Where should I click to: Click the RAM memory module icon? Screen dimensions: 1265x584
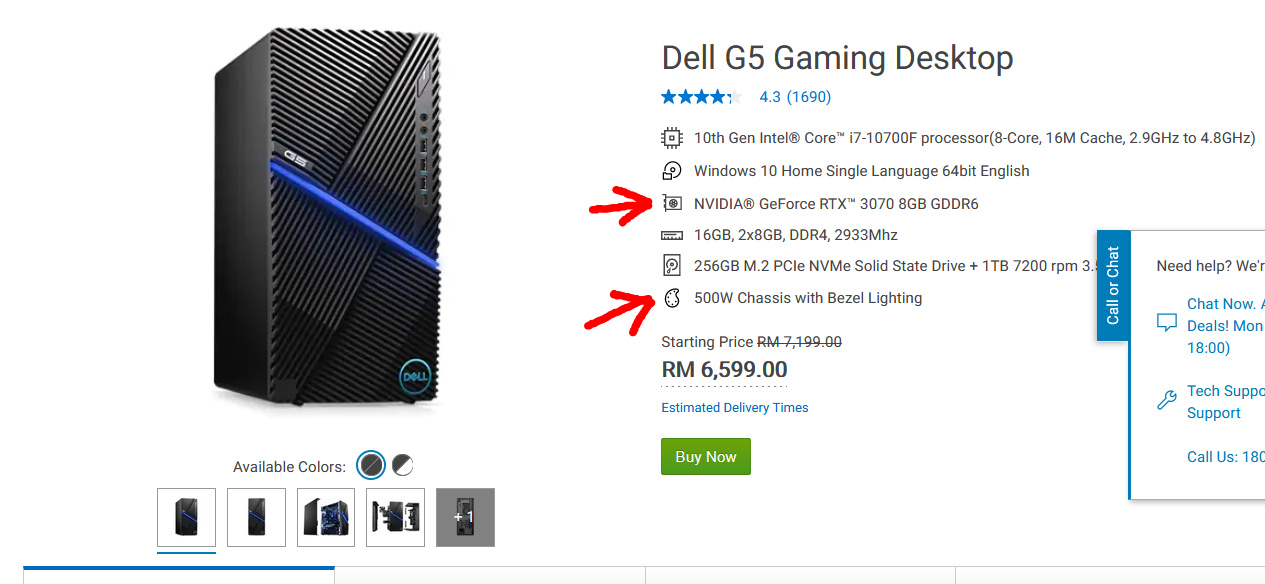pyautogui.click(x=672, y=235)
